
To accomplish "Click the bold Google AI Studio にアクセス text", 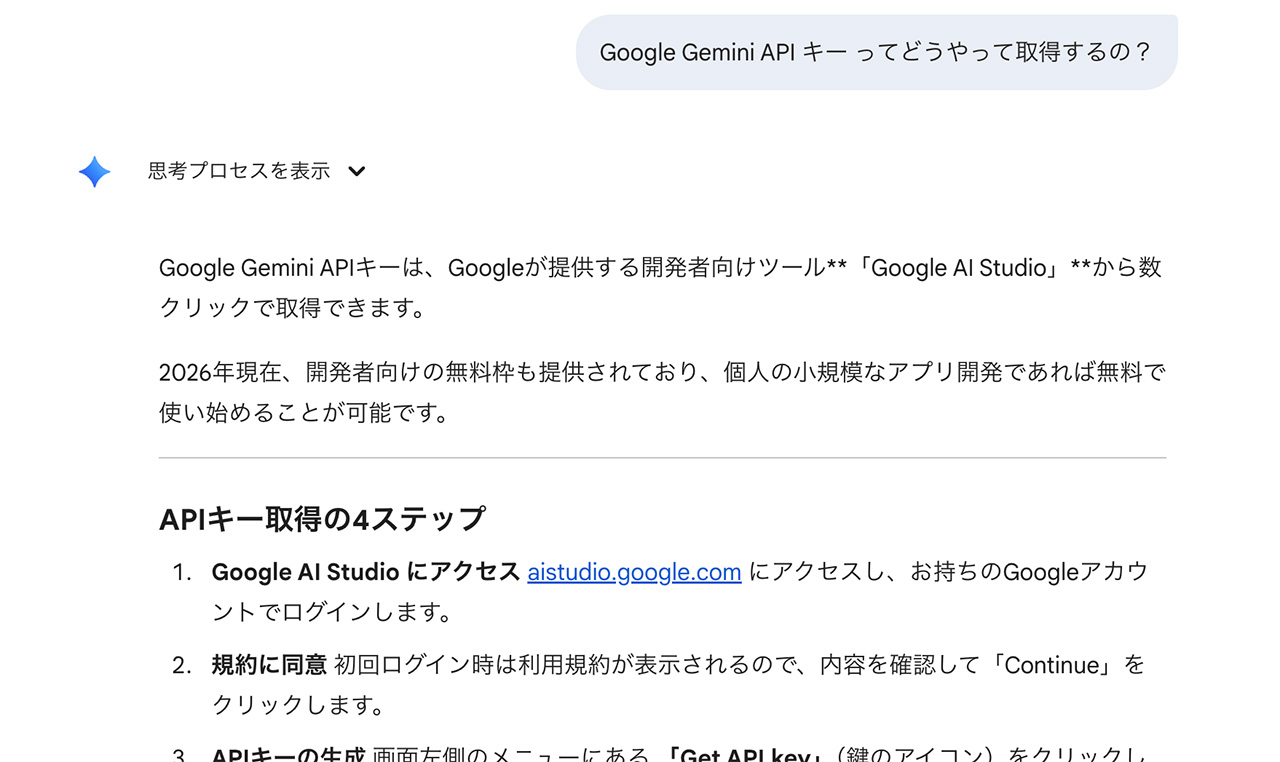I will coord(366,572).
